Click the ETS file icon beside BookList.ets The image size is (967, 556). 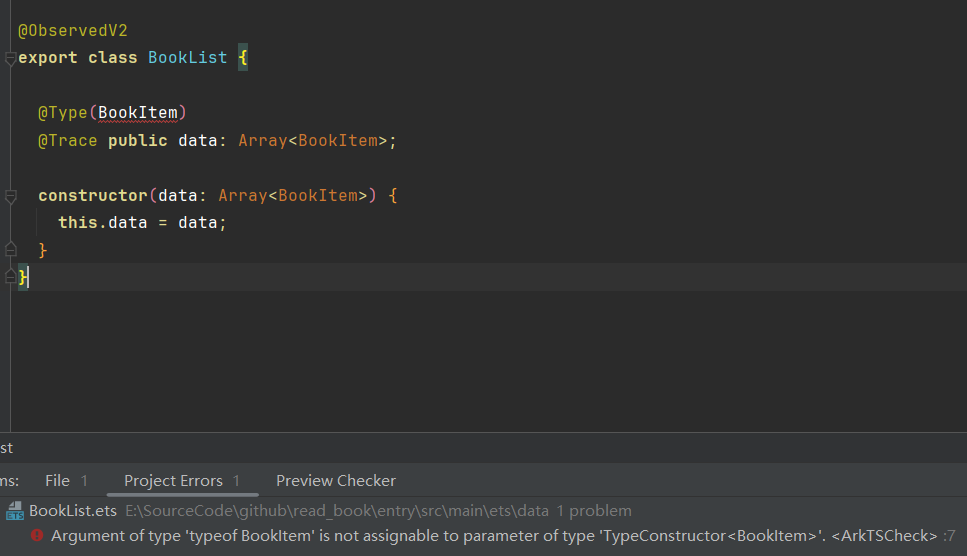(x=15, y=511)
